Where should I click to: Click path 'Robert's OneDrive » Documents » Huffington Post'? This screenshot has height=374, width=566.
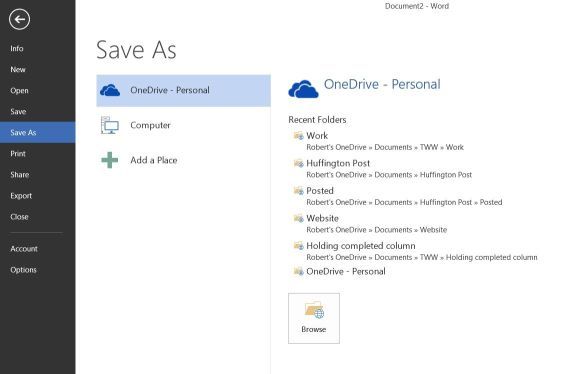(389, 175)
